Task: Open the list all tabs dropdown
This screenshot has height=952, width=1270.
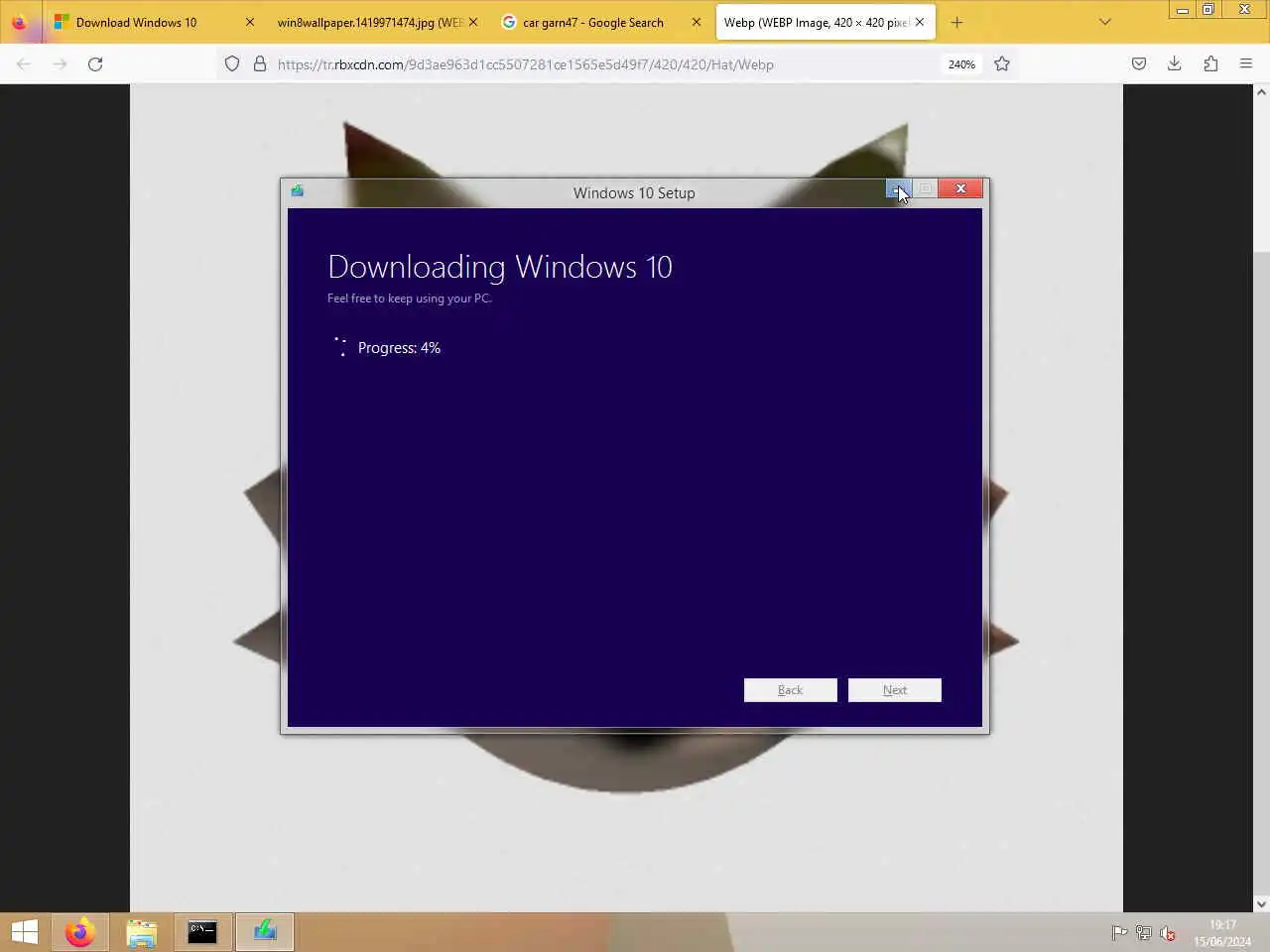Action: pos(1104,22)
